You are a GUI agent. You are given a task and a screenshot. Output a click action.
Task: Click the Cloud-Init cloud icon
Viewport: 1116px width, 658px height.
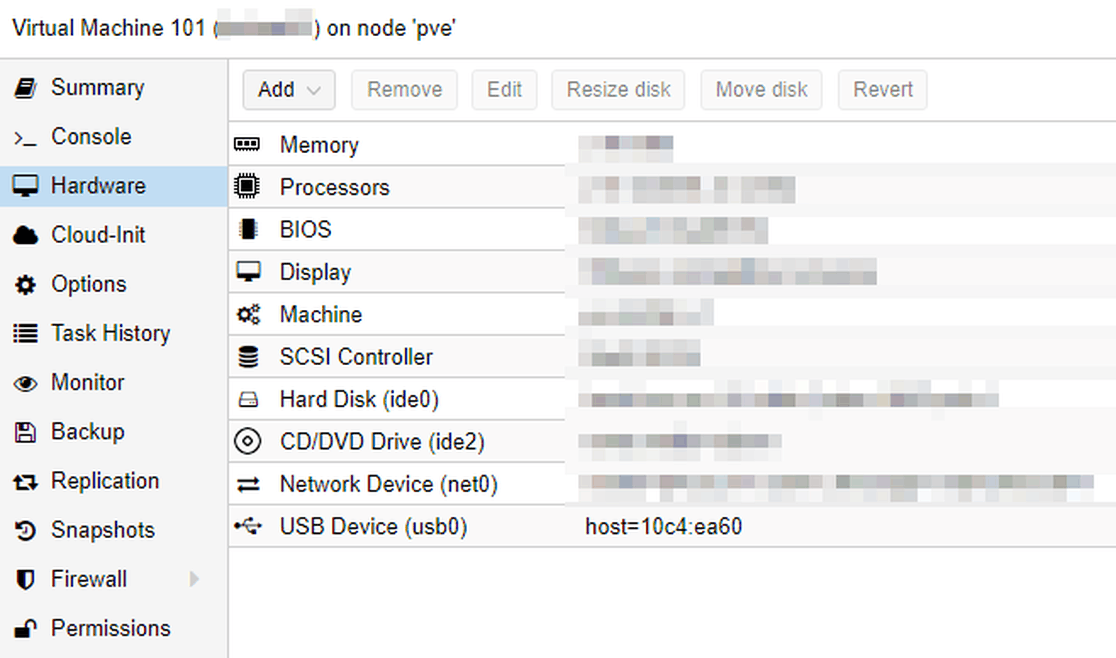click(x=26, y=235)
